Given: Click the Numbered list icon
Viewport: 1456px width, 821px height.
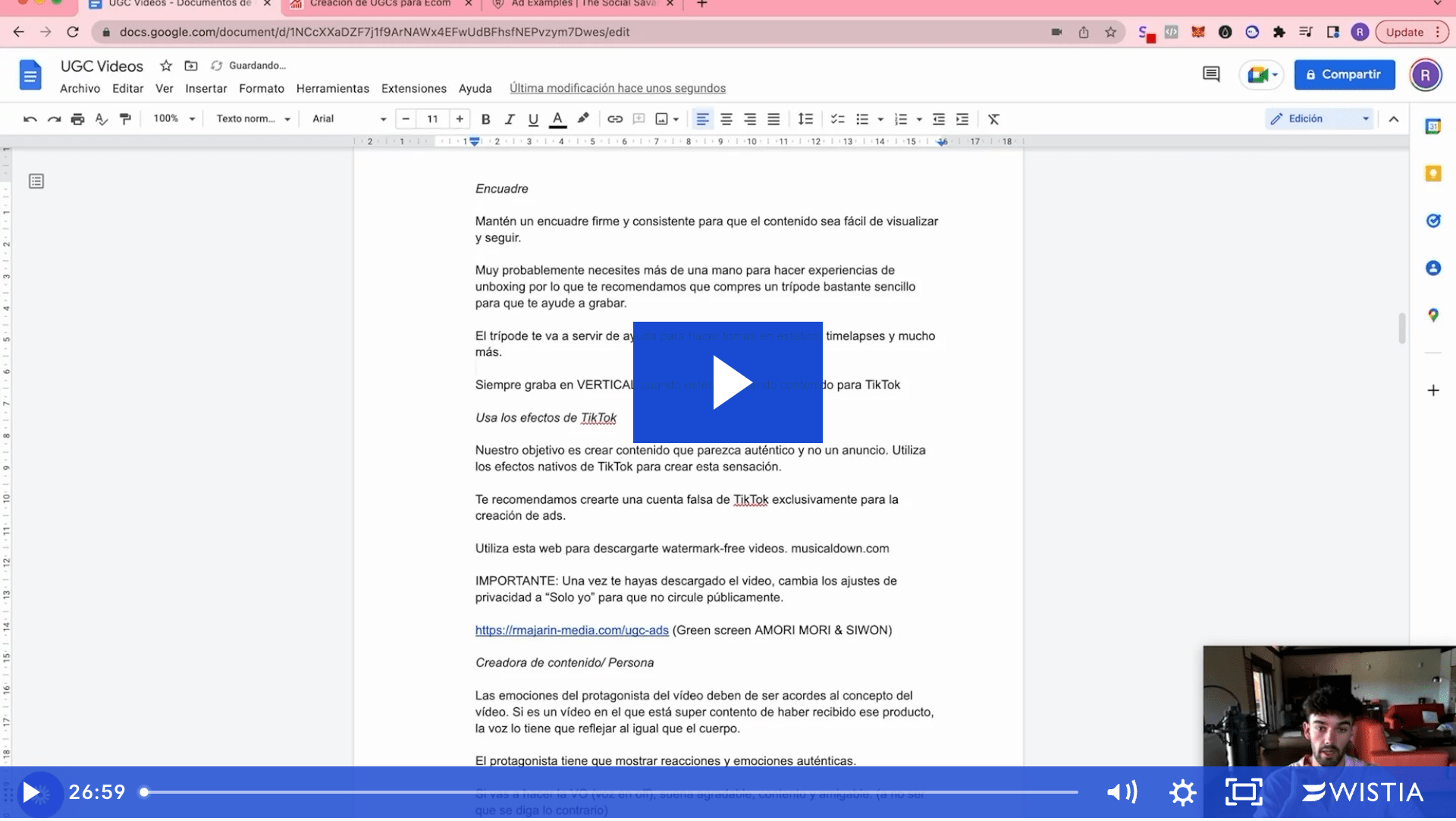Looking at the screenshot, I should [x=901, y=119].
